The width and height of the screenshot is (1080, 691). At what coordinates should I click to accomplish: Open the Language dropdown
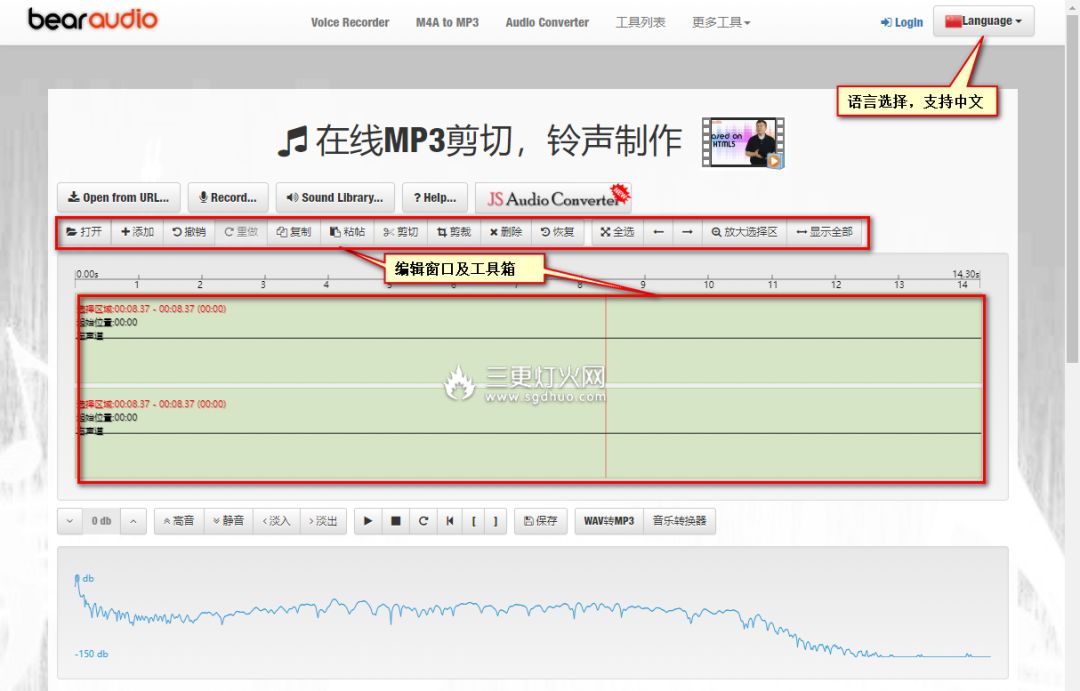[x=983, y=21]
